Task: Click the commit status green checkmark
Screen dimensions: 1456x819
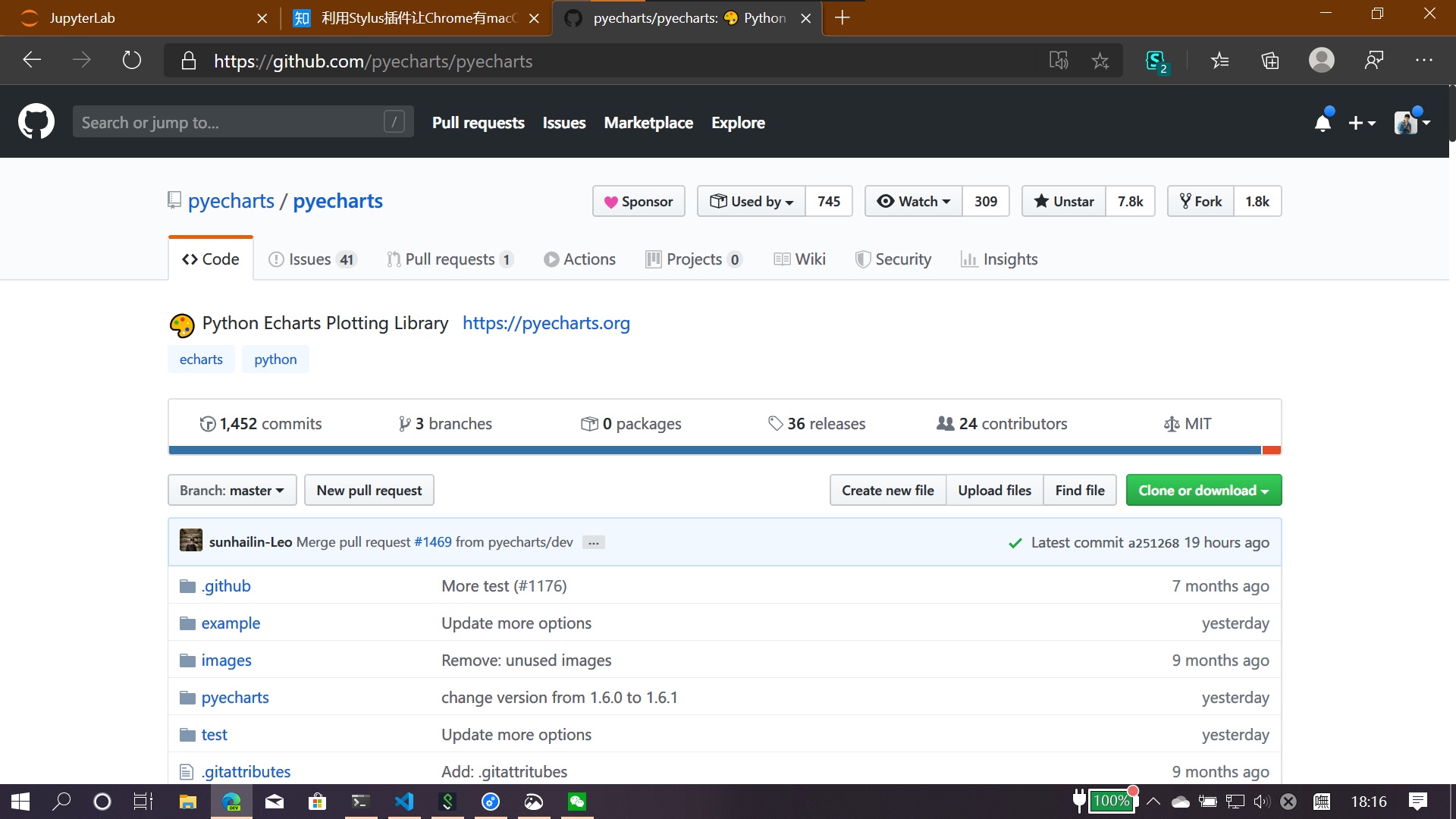Action: (x=1015, y=543)
